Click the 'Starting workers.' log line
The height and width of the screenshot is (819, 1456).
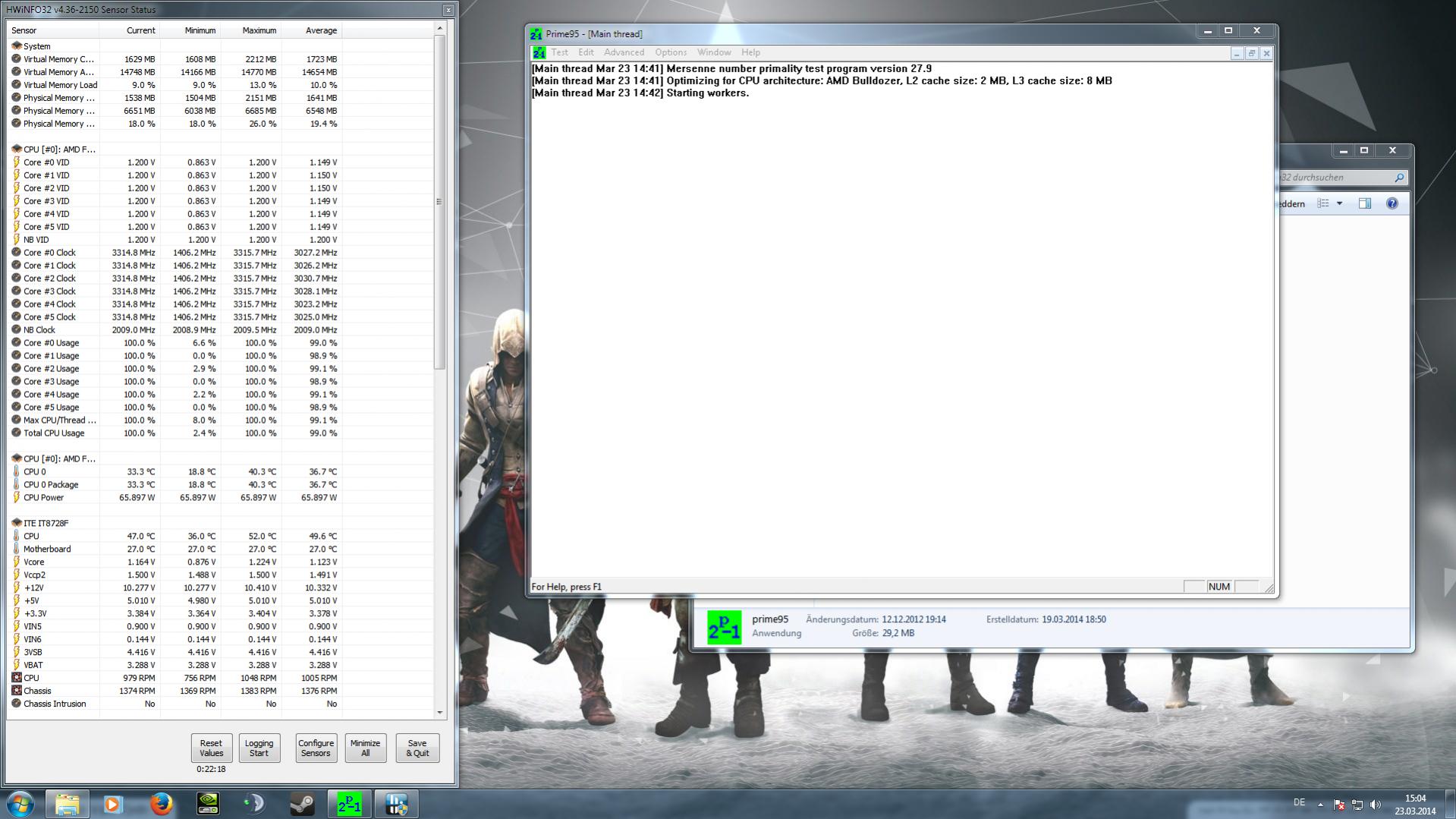(x=640, y=93)
